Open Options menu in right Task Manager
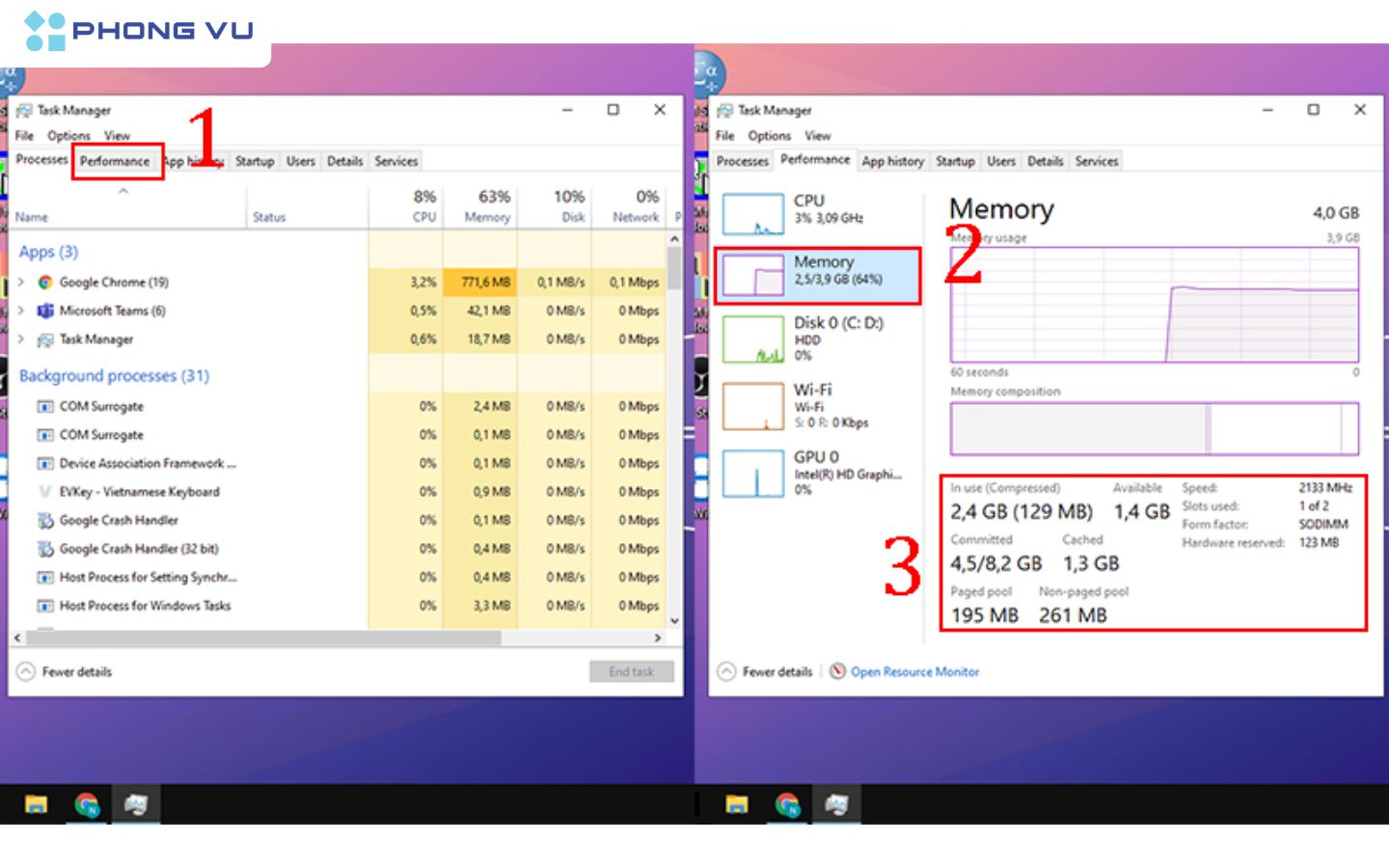1389x868 pixels. pyautogui.click(x=769, y=136)
